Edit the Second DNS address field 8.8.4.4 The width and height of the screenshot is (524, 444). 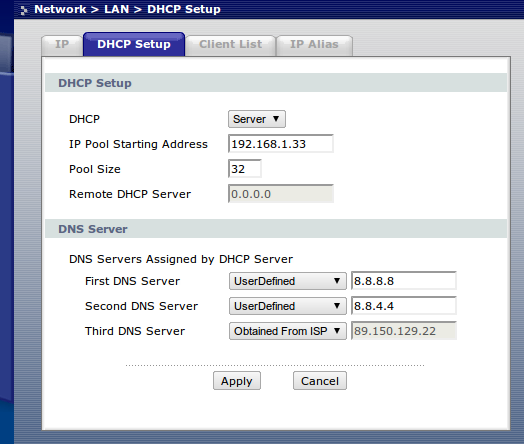404,306
